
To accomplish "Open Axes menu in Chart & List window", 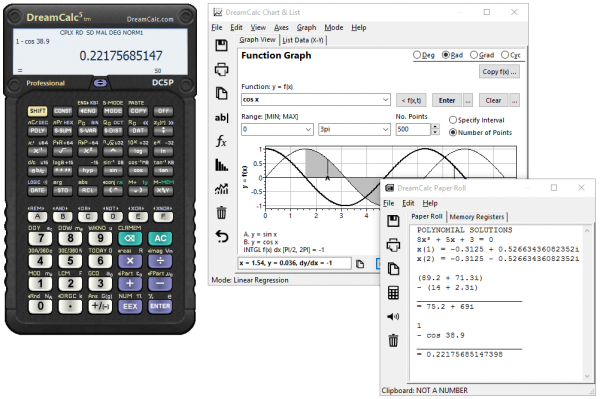I will (x=281, y=28).
